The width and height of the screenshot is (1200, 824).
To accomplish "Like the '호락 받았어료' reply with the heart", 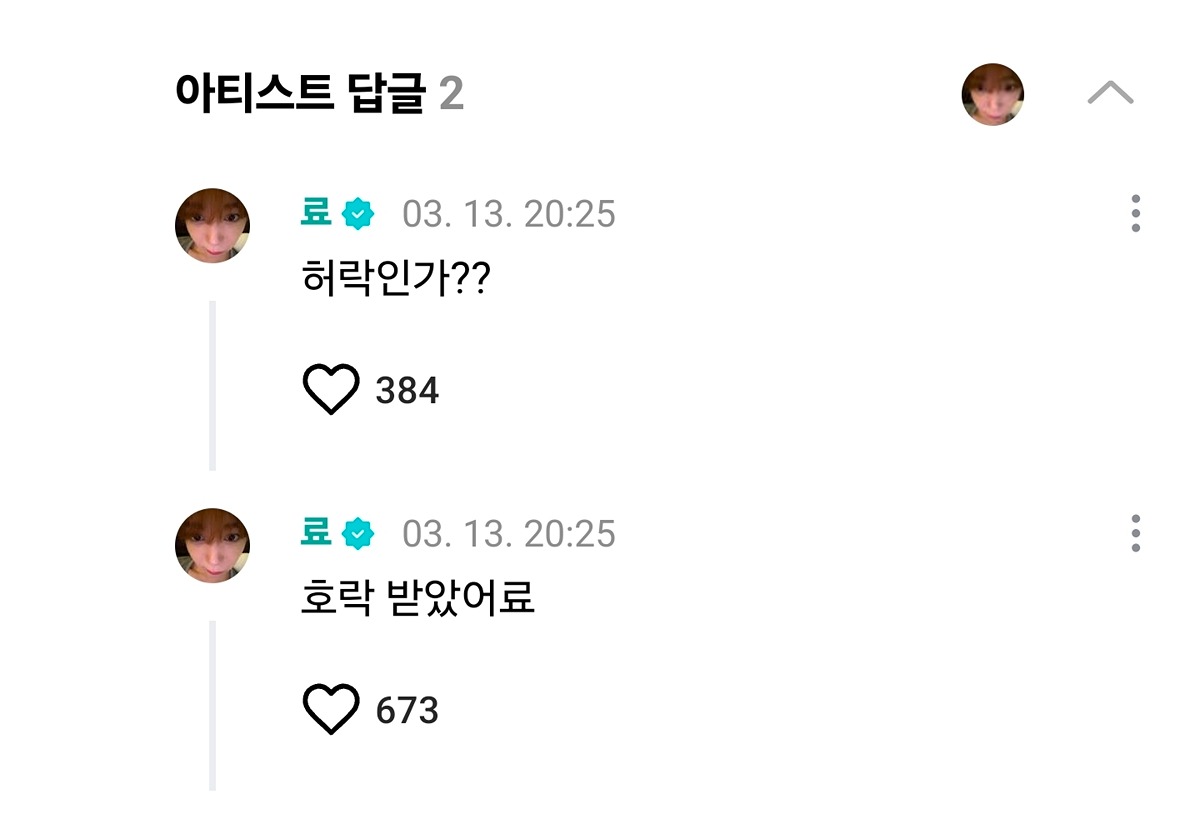I will pyautogui.click(x=330, y=710).
